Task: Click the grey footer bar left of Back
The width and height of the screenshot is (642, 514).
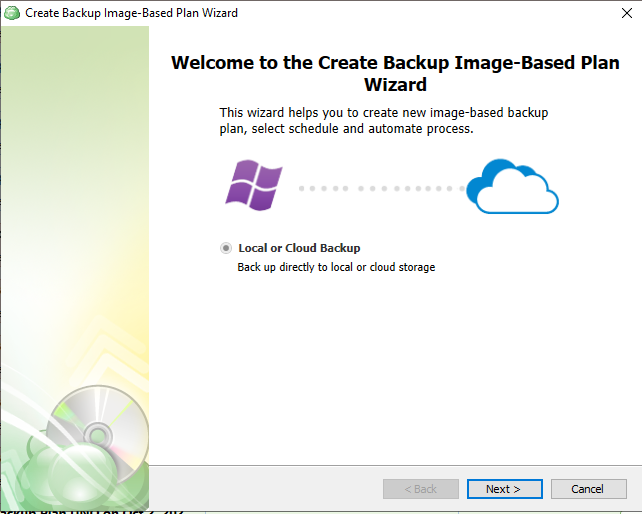Action: pyautogui.click(x=260, y=489)
